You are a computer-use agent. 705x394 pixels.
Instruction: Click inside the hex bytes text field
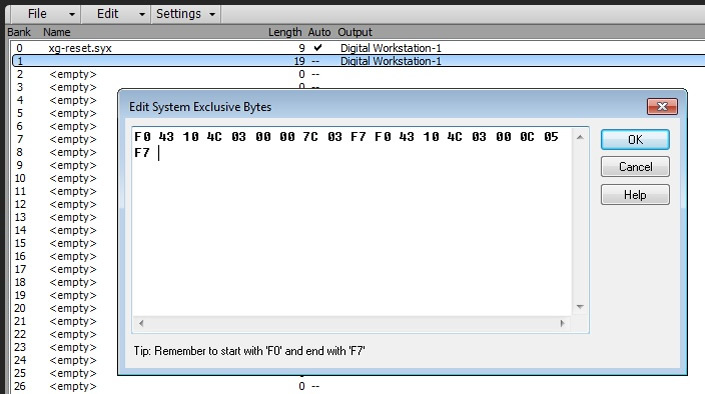(x=352, y=222)
